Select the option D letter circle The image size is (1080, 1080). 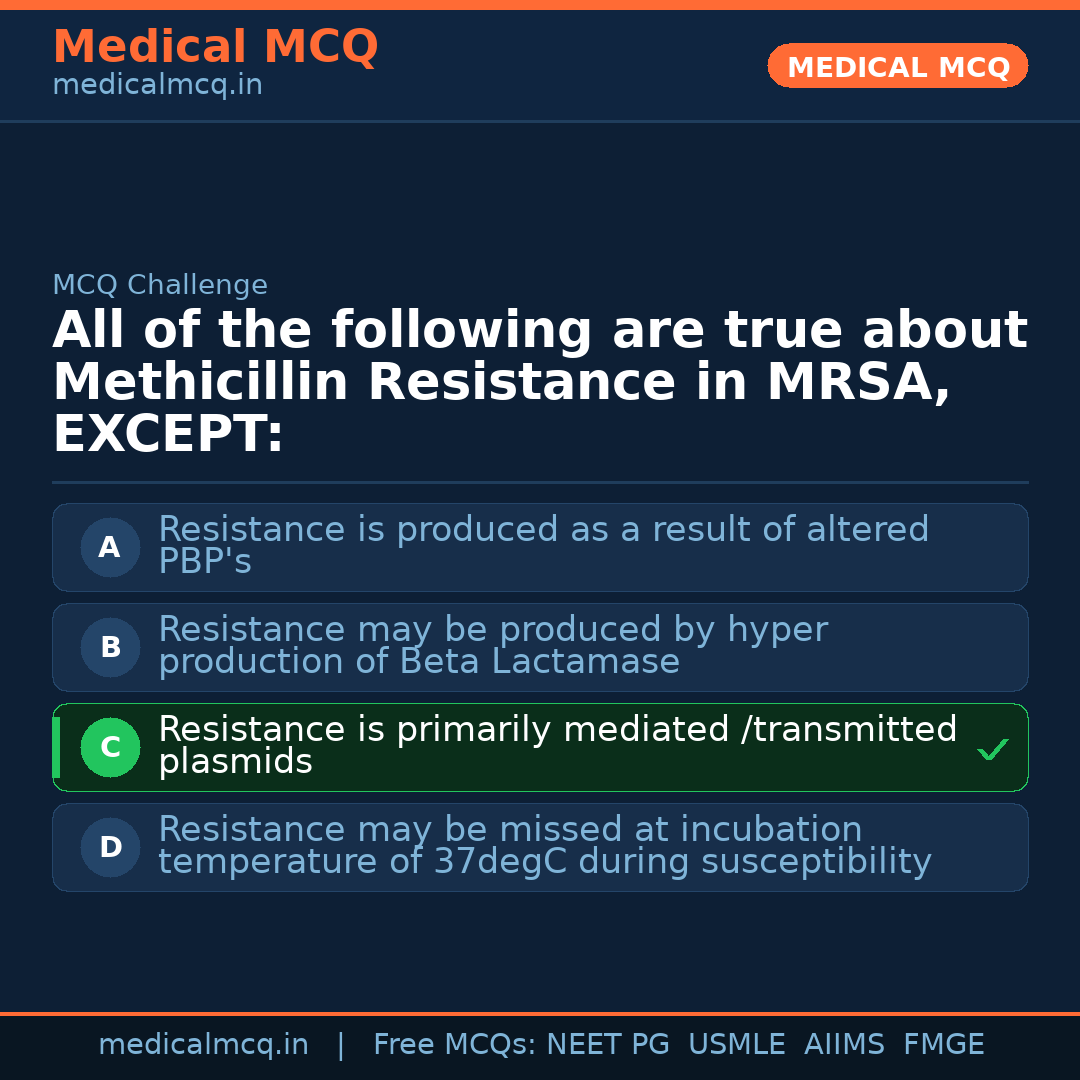pyautogui.click(x=110, y=847)
